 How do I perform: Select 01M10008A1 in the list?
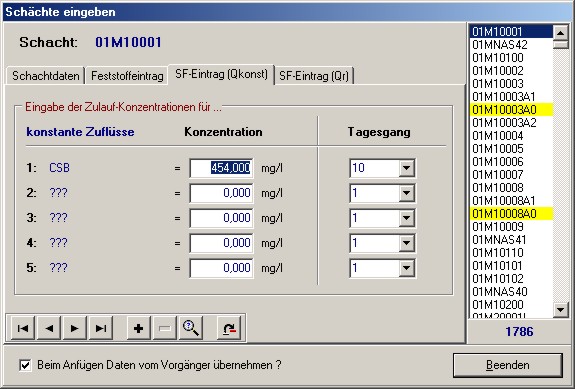(x=511, y=201)
